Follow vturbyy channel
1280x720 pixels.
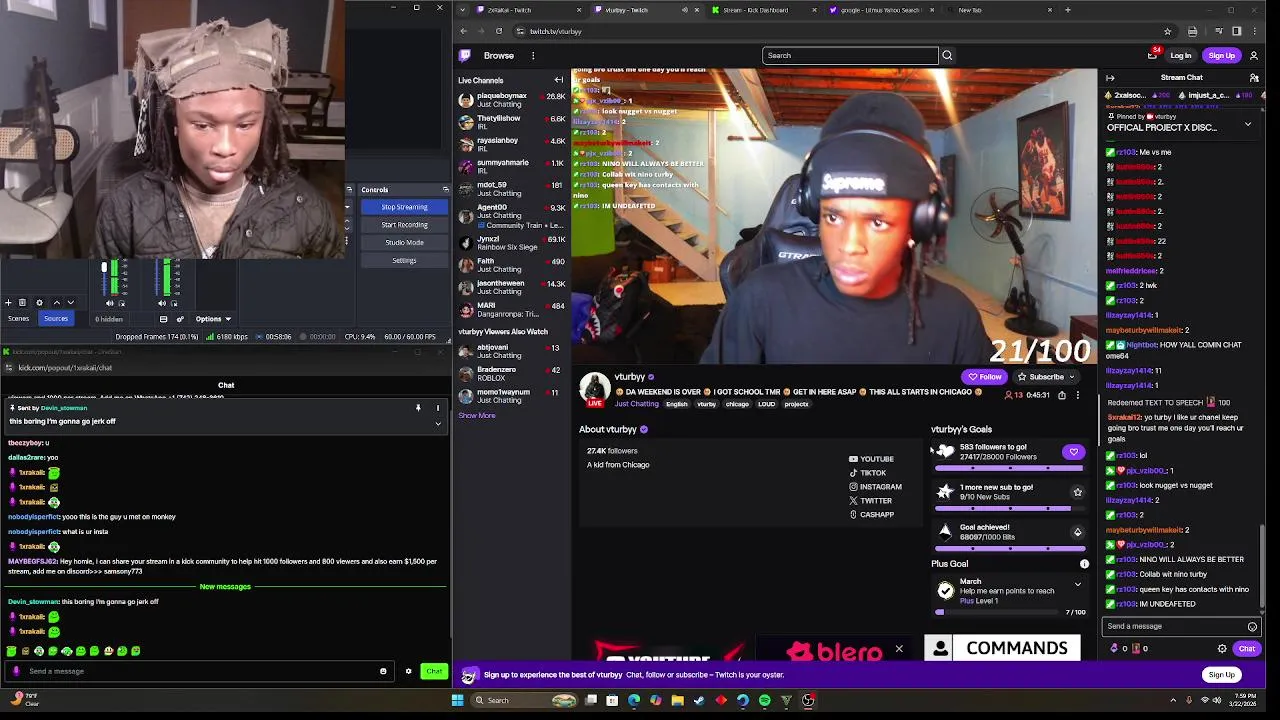[985, 377]
